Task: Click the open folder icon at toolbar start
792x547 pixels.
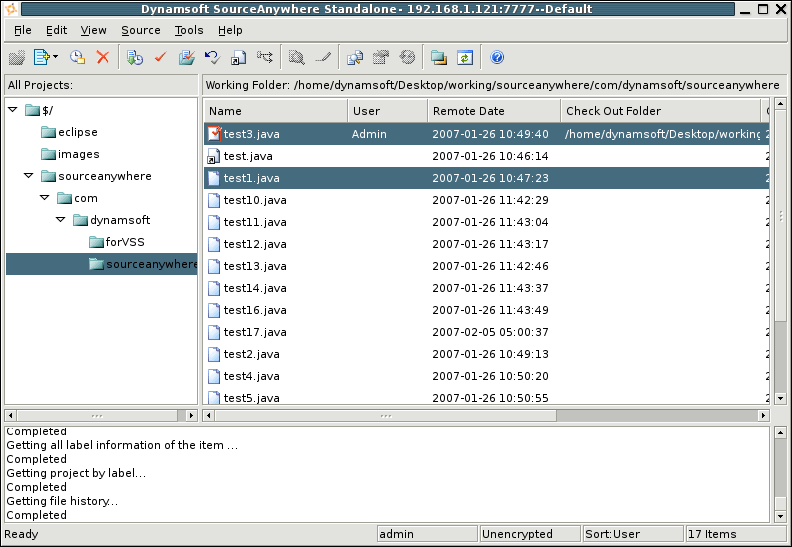Action: click(x=16, y=58)
